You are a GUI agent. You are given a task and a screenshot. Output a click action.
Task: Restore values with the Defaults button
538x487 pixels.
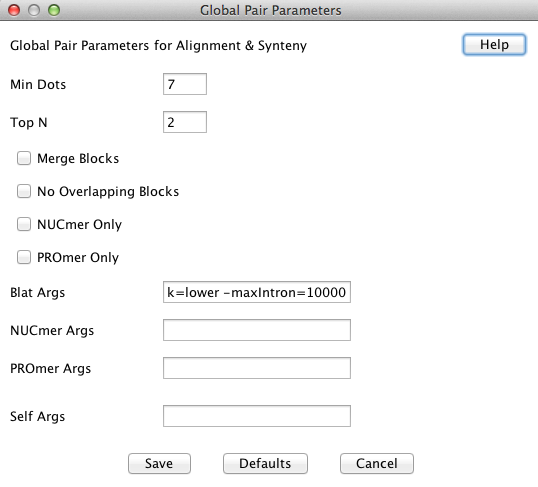point(265,464)
